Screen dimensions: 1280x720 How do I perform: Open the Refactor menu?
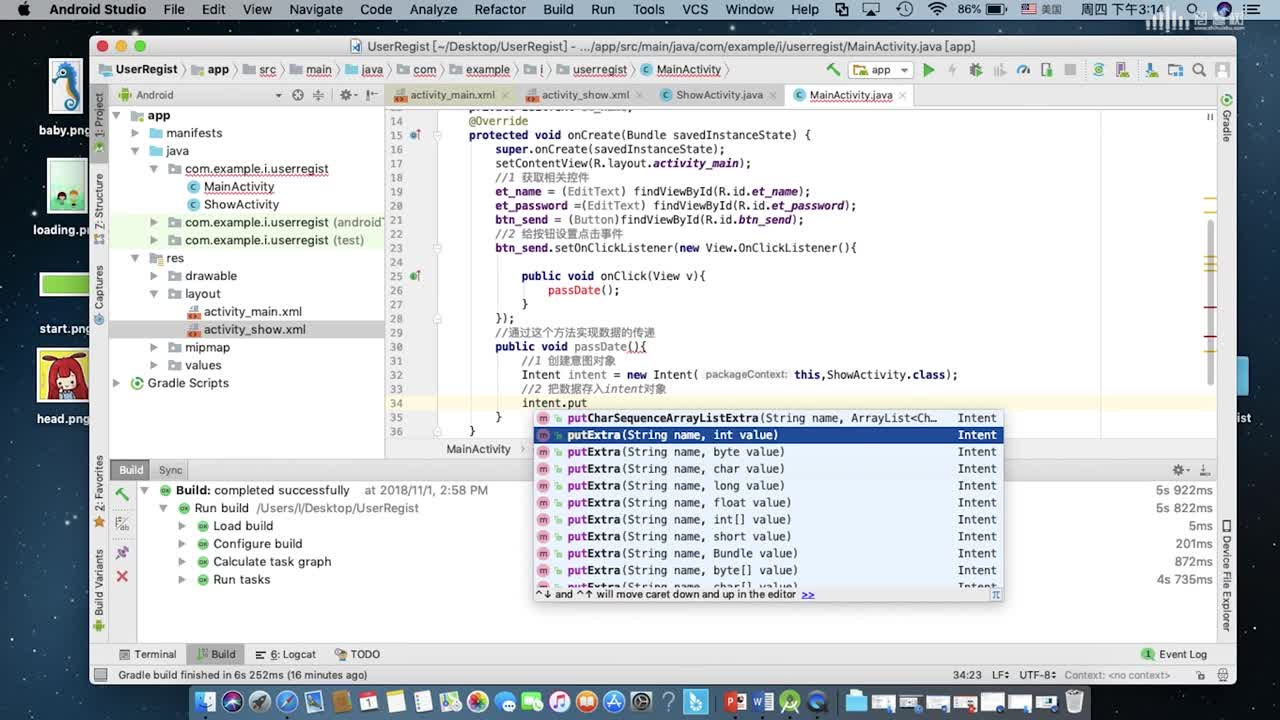tap(500, 9)
